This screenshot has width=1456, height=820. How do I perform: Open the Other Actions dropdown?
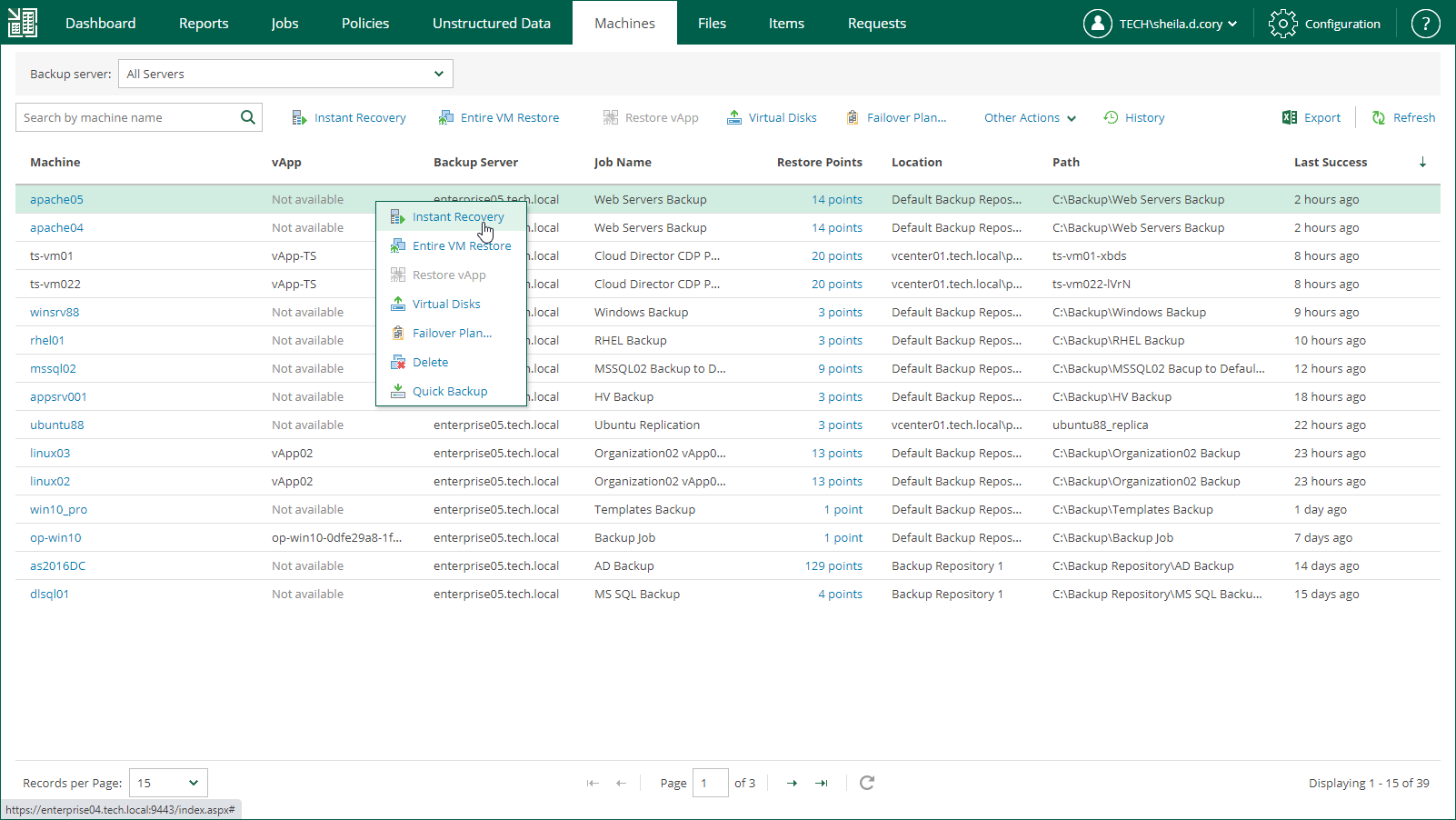(1030, 117)
